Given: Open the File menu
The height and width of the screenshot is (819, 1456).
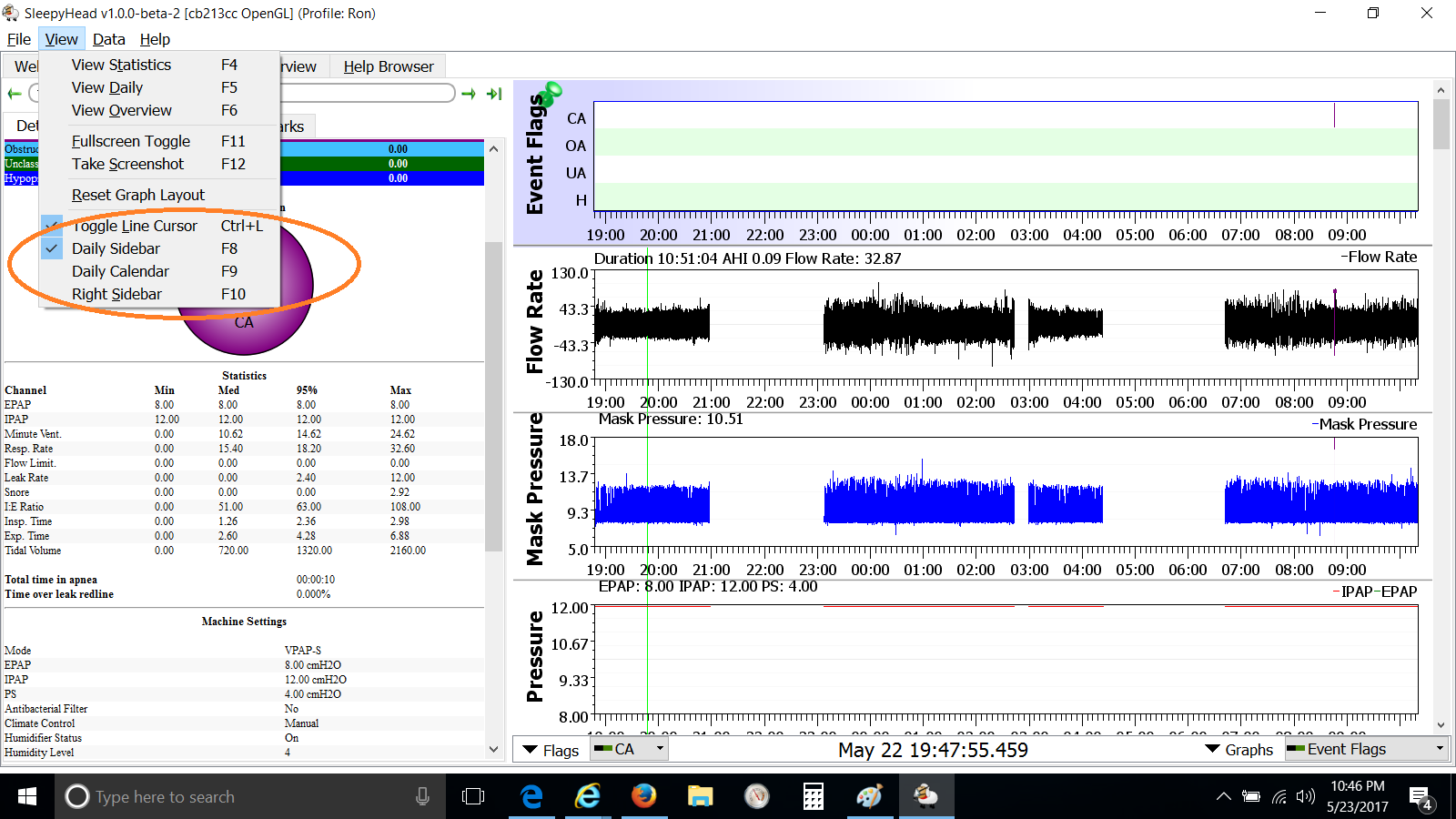Looking at the screenshot, I should 19,39.
